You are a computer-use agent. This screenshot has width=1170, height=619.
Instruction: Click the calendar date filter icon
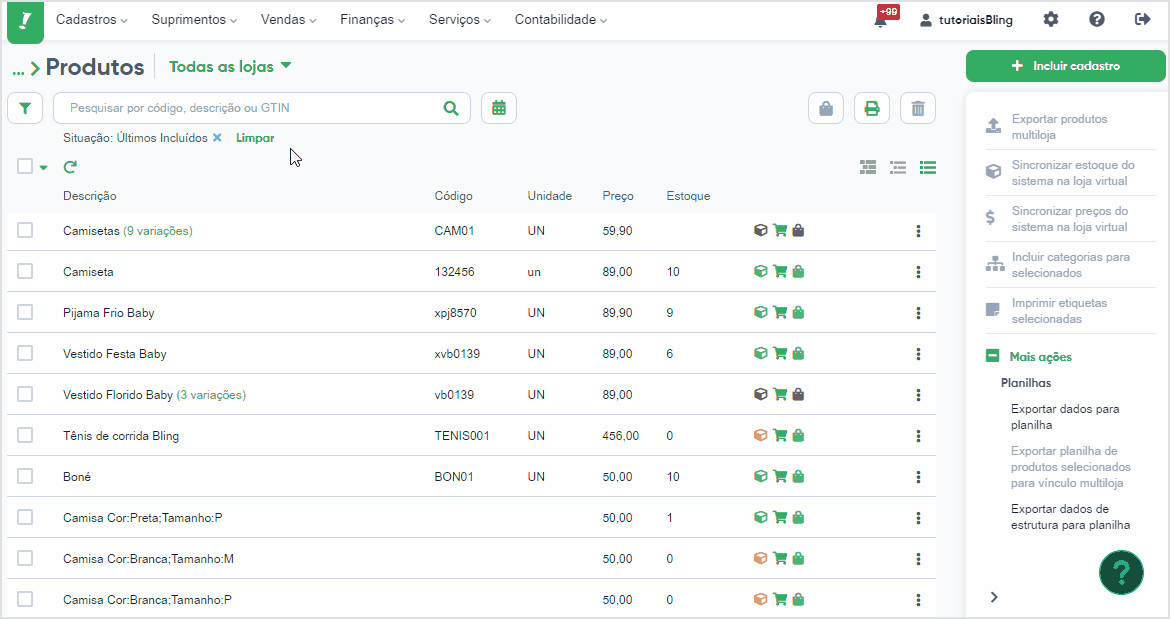pos(498,108)
